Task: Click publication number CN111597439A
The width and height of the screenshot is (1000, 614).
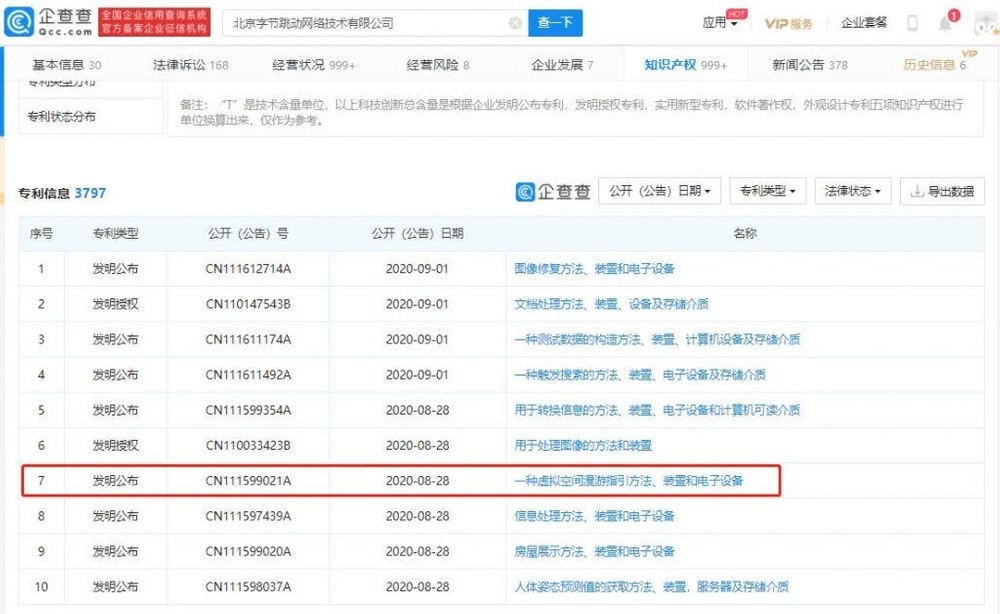Action: click(248, 516)
